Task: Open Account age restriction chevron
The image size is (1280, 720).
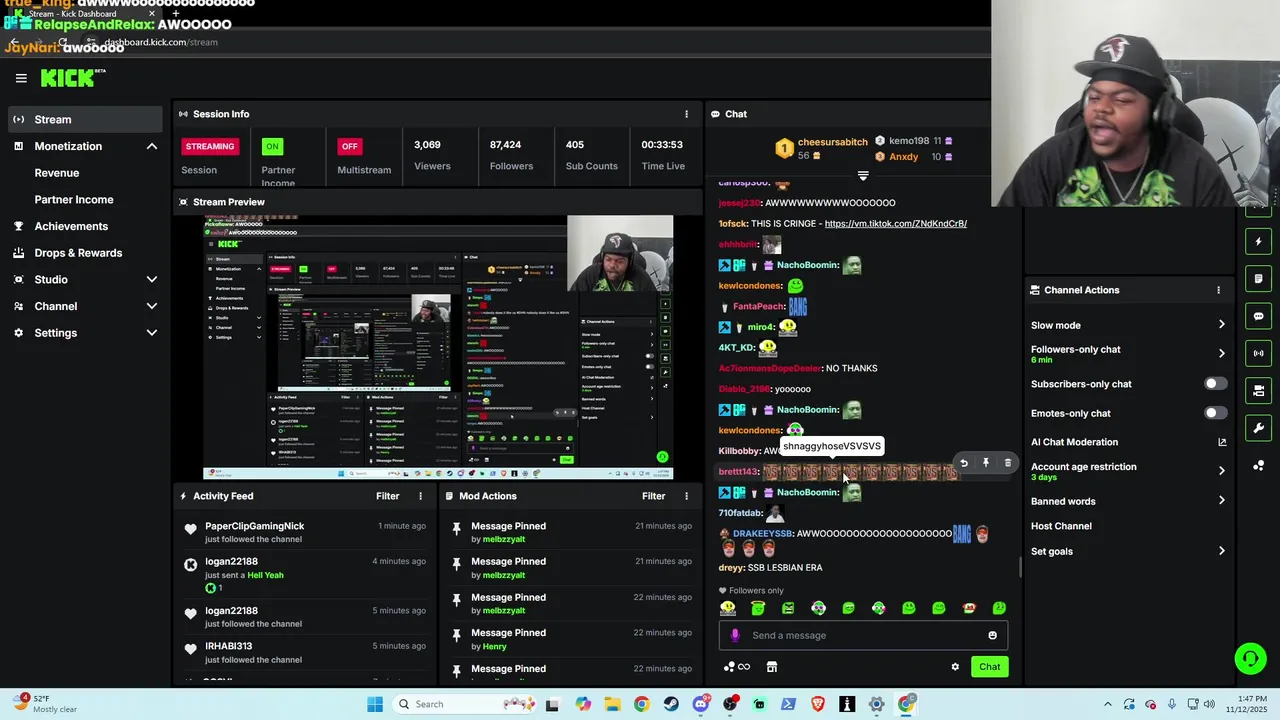Action: tap(1221, 471)
